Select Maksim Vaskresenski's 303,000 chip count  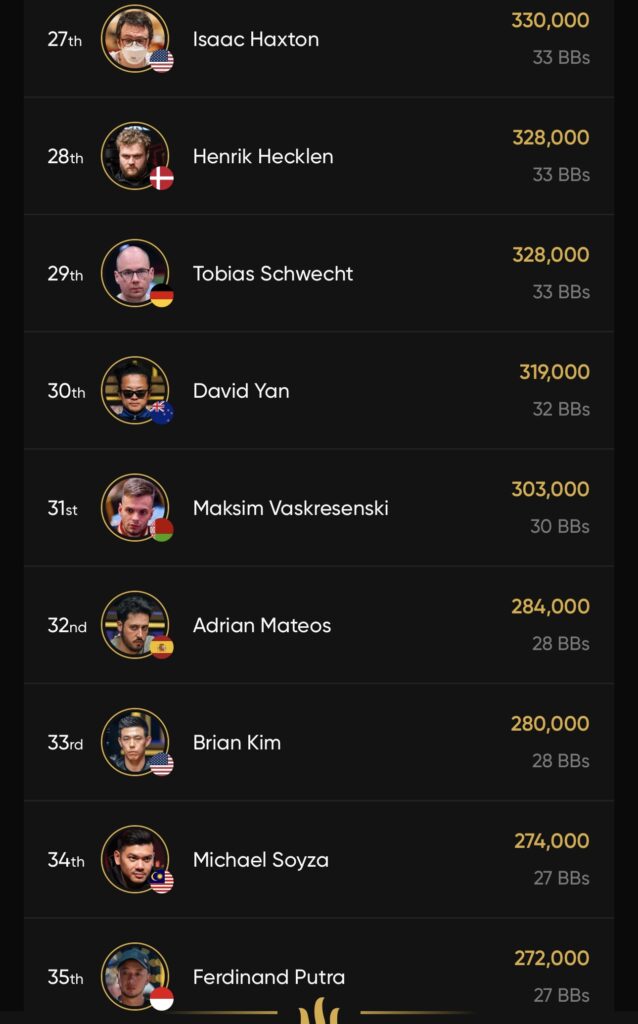pyautogui.click(x=550, y=489)
